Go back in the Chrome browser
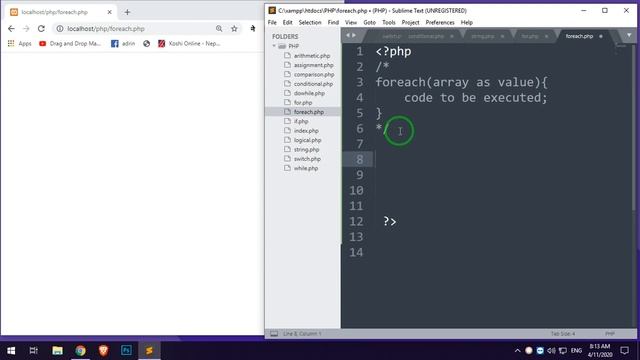 pos(11,29)
